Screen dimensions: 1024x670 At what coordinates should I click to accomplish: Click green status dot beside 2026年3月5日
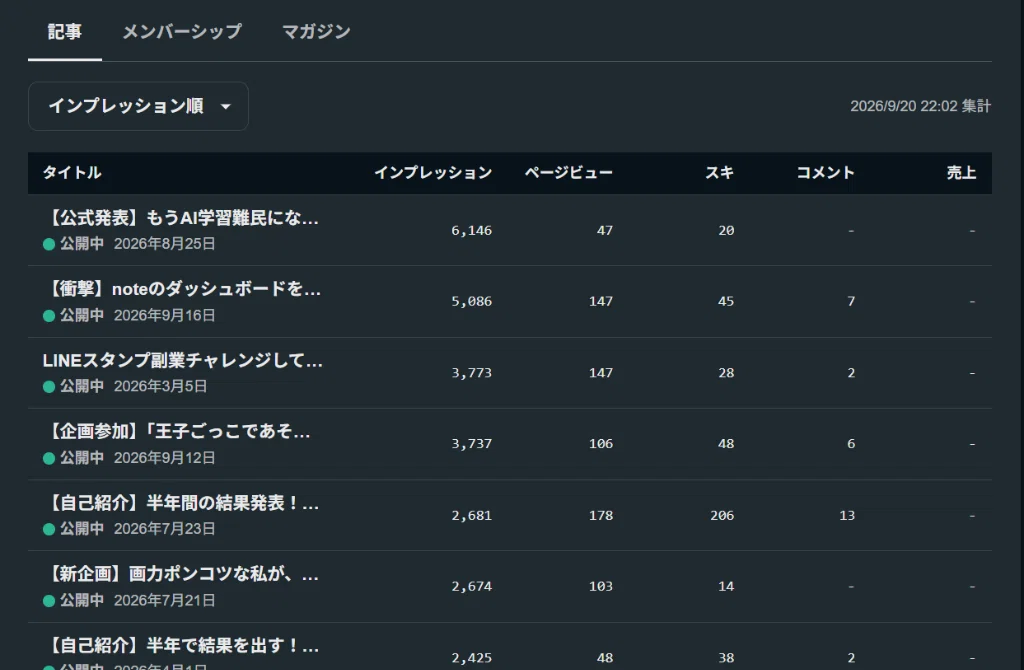pyautogui.click(x=49, y=387)
